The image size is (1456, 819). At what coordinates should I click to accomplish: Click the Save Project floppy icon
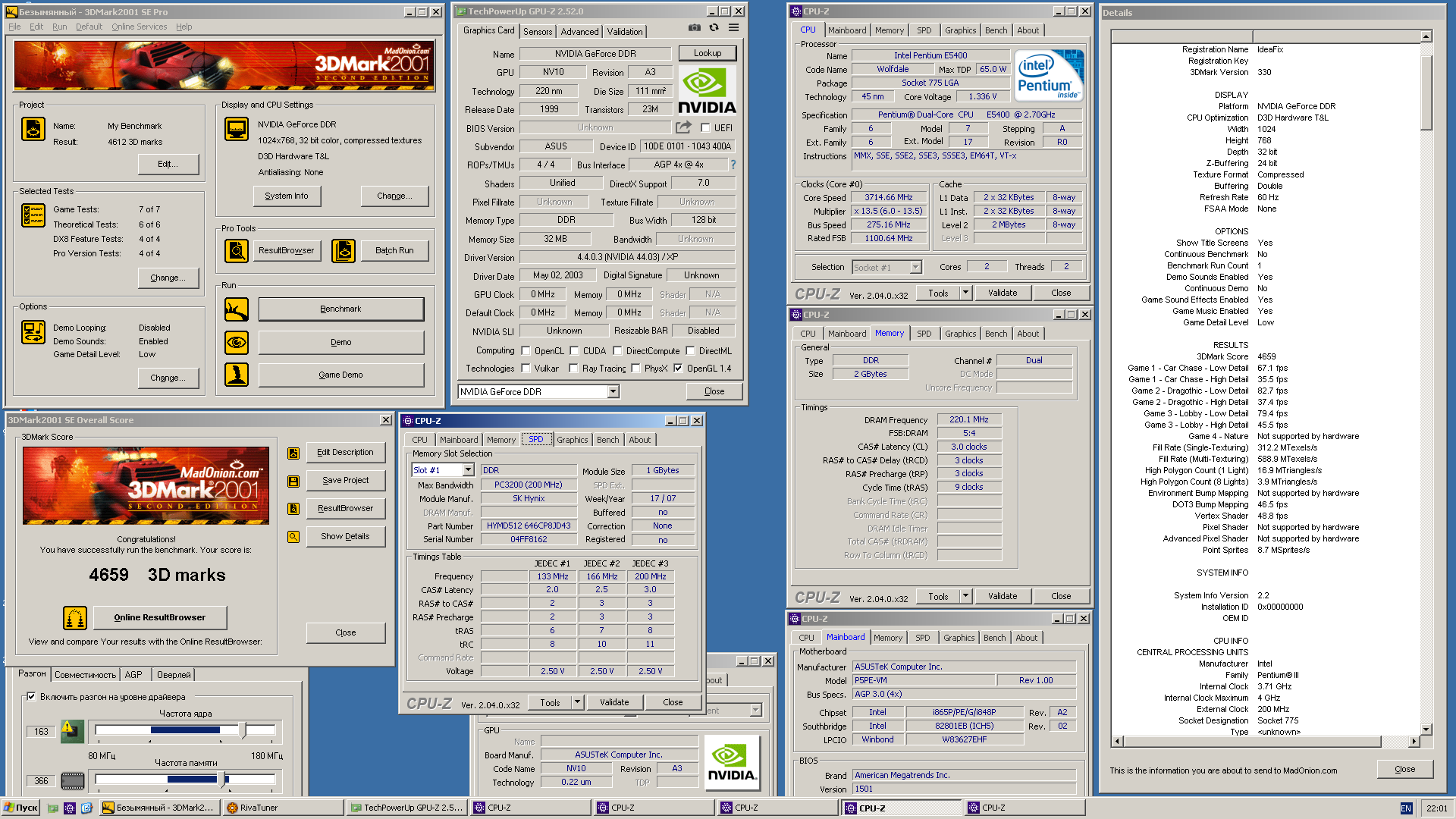click(x=293, y=481)
